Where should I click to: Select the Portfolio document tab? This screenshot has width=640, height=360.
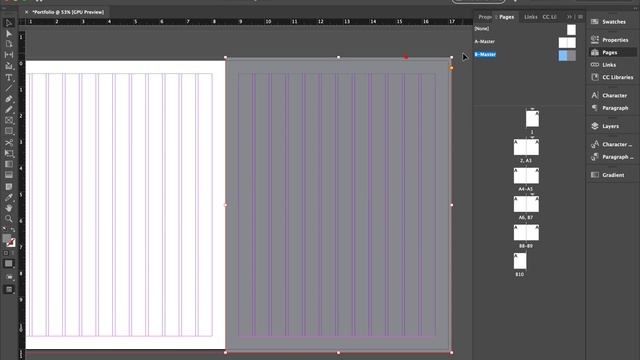[68, 12]
